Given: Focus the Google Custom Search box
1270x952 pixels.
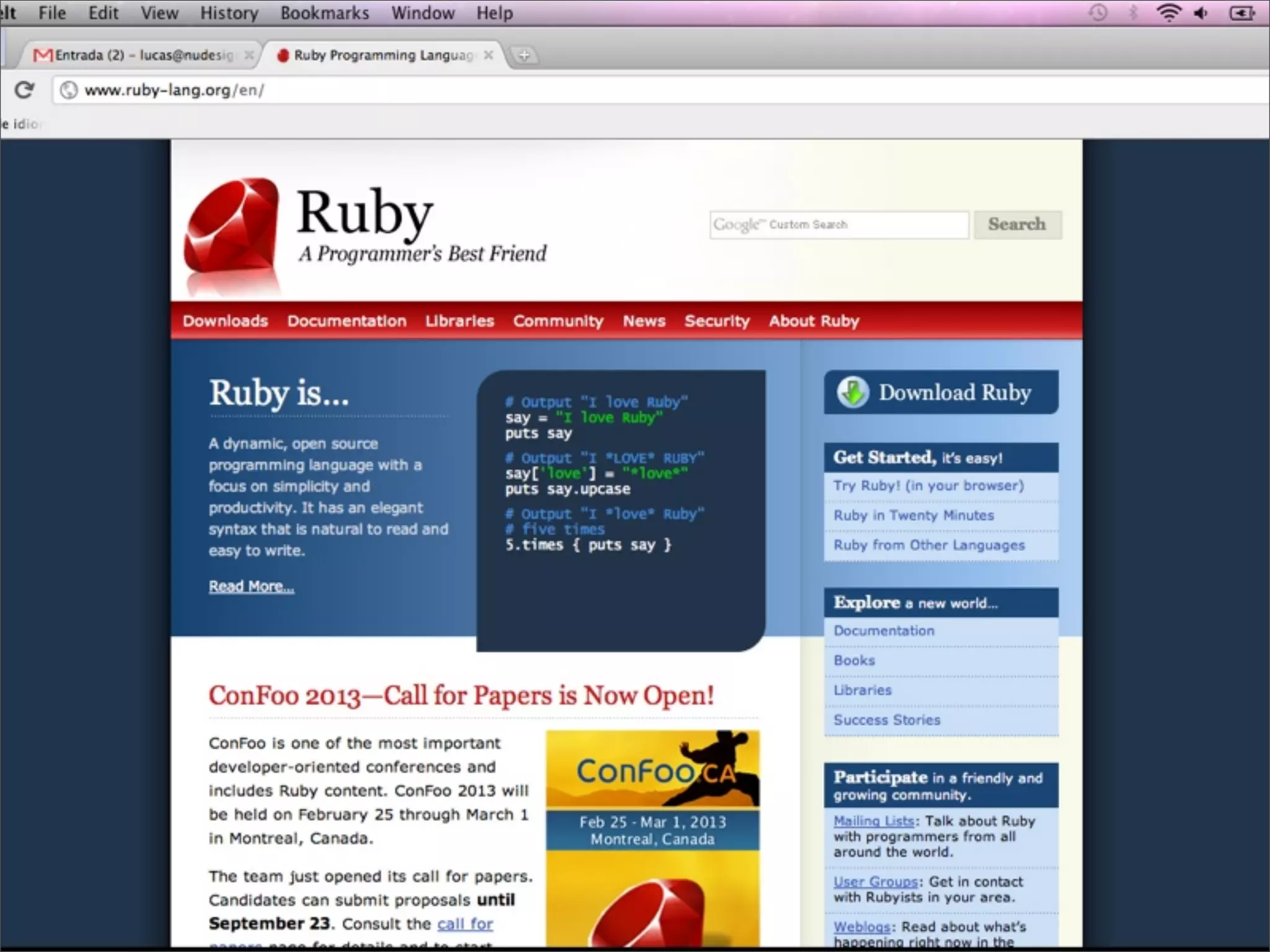Looking at the screenshot, I should (x=839, y=225).
